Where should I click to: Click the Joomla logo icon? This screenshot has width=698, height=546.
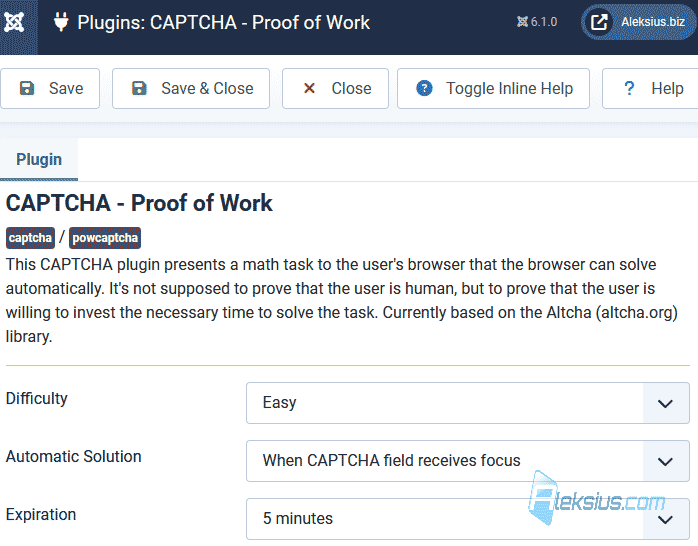(14, 22)
